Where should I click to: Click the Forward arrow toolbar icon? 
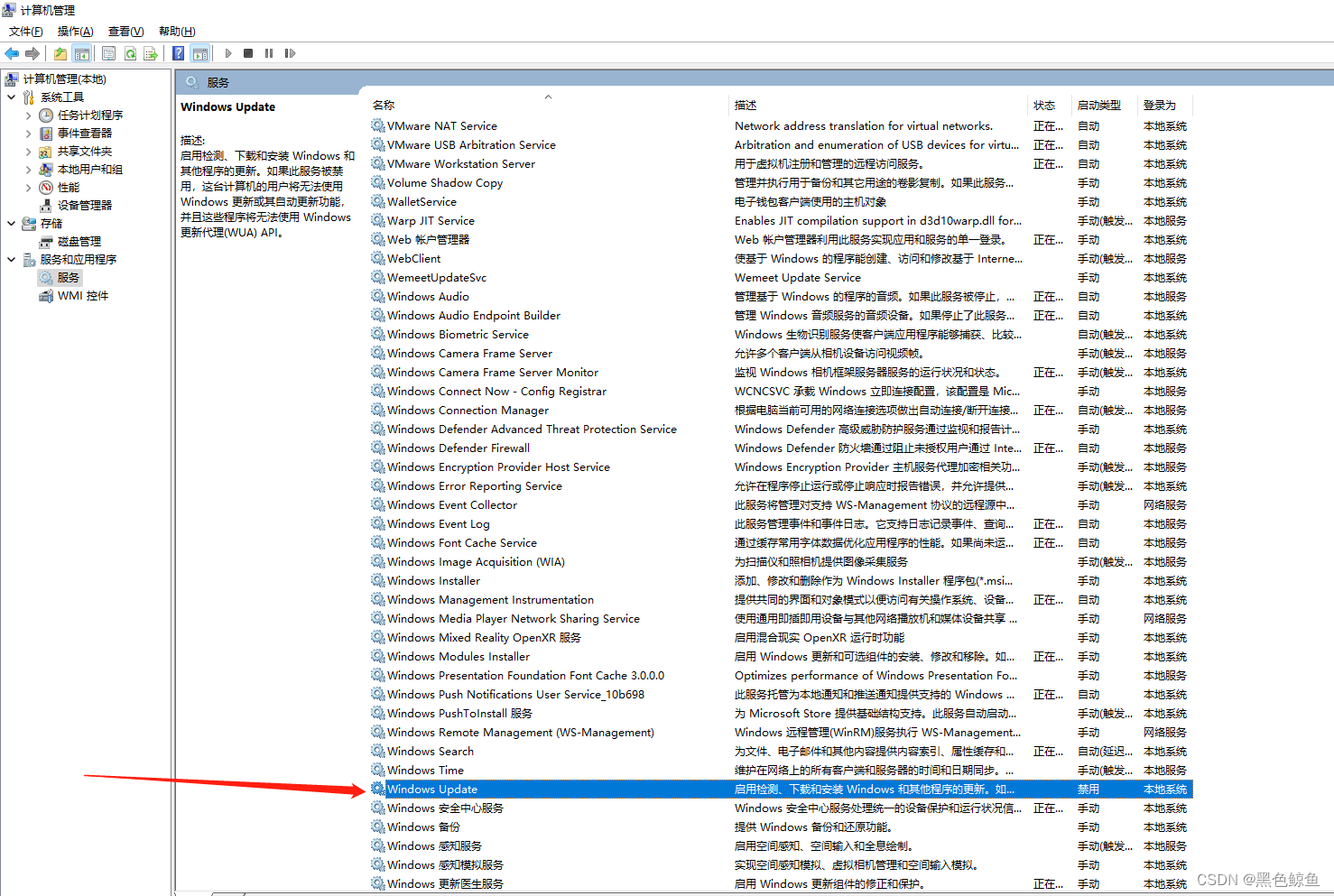pyautogui.click(x=32, y=53)
